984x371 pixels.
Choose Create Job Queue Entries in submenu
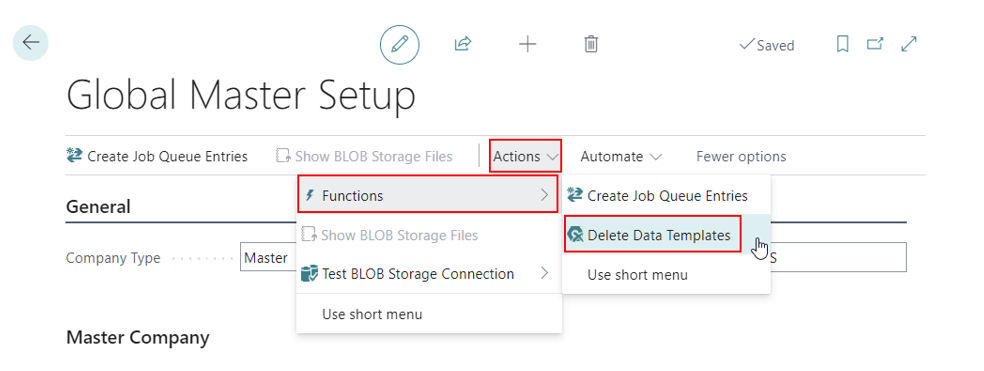(x=666, y=196)
